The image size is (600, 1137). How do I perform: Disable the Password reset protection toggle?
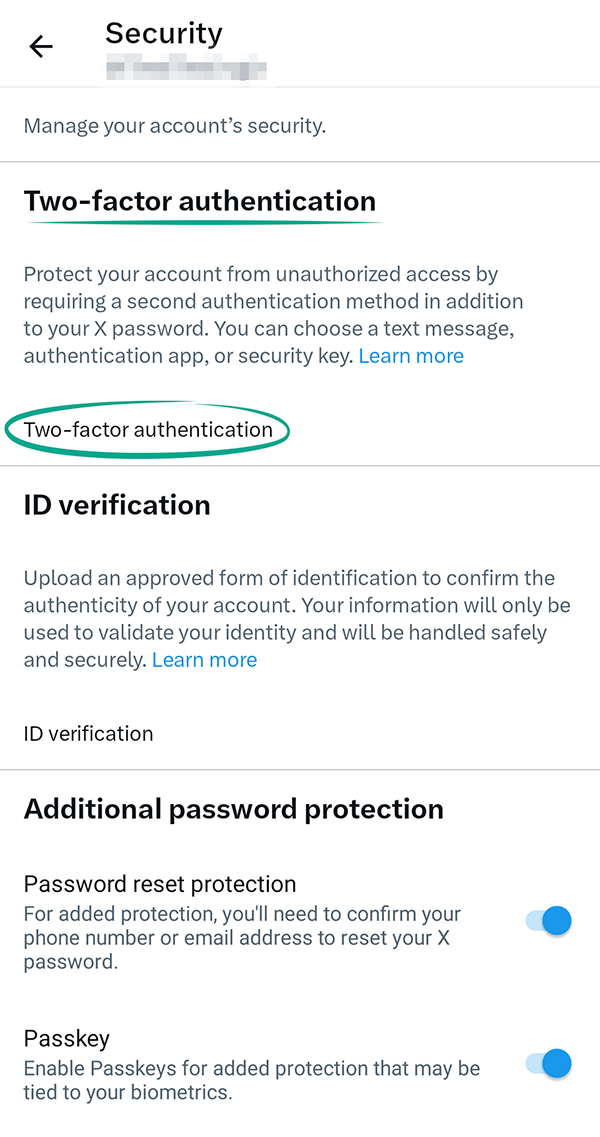(x=549, y=920)
